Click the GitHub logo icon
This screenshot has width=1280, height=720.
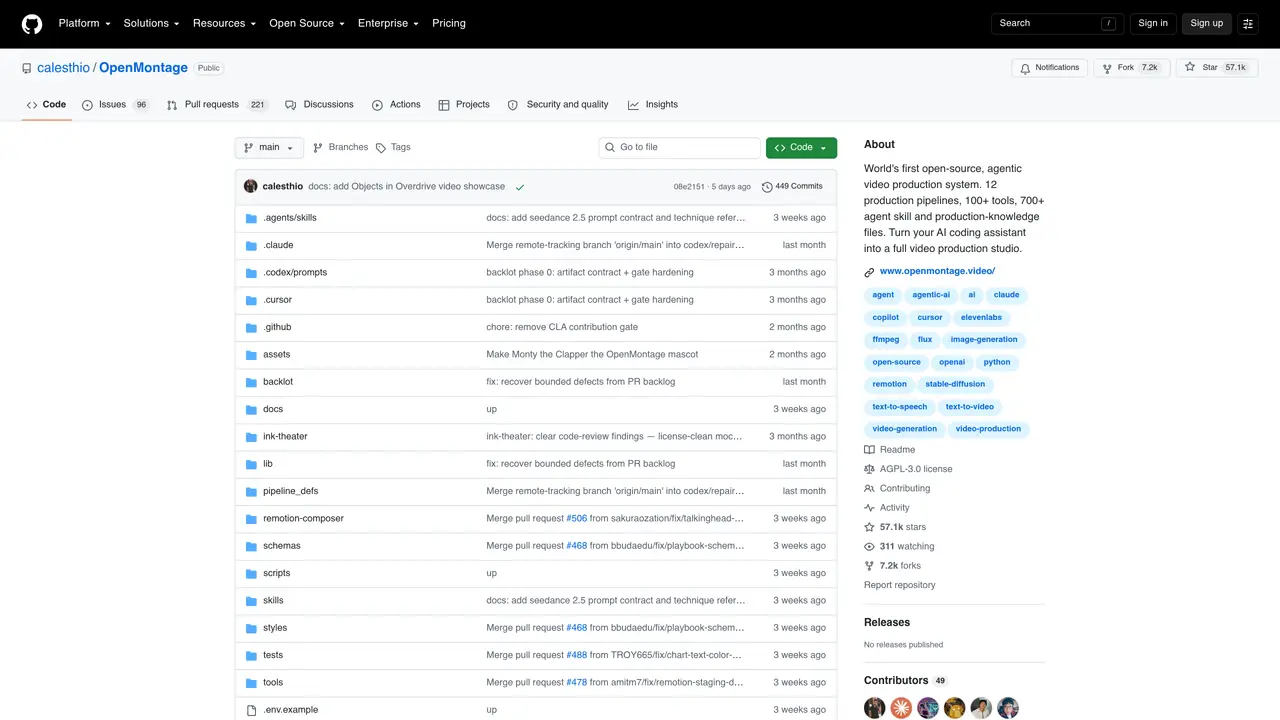tap(32, 23)
